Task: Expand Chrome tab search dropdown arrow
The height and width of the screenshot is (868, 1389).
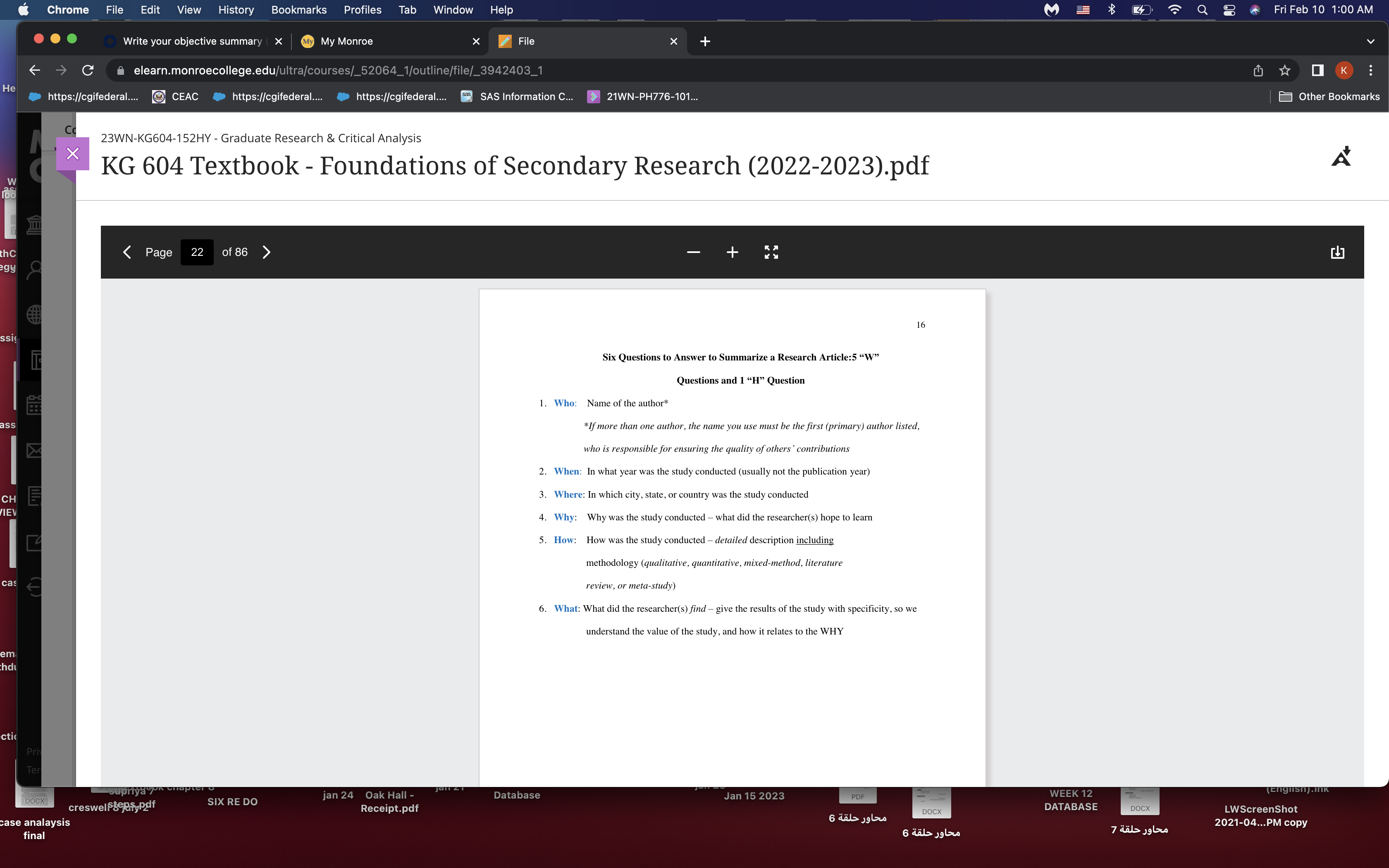Action: click(1371, 41)
